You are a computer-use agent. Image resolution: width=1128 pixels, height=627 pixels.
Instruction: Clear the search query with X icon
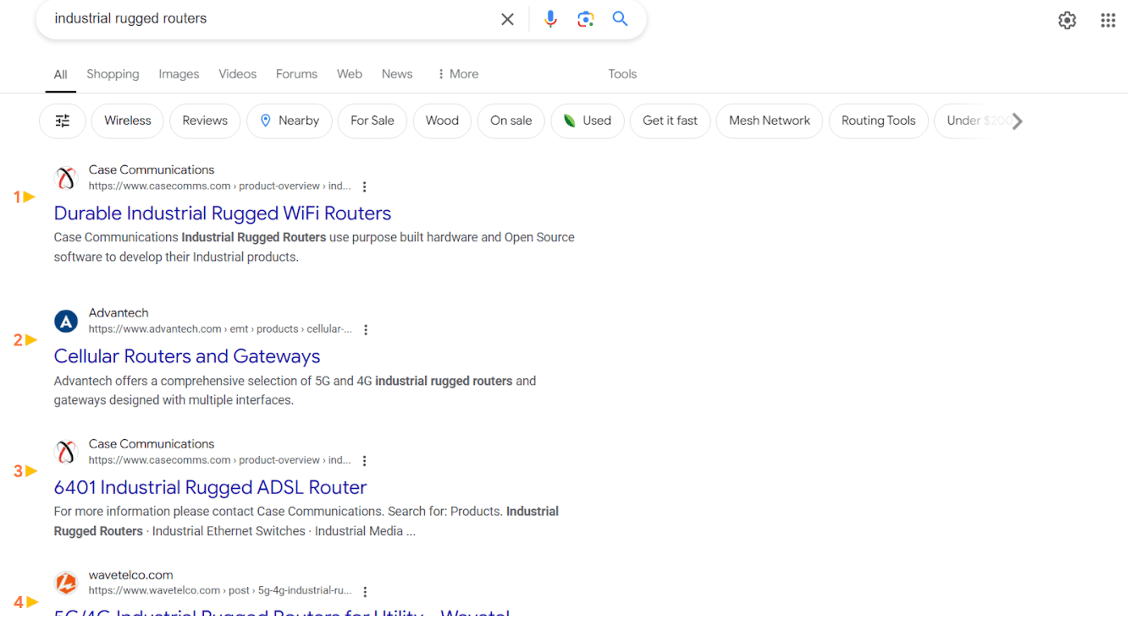tap(507, 19)
